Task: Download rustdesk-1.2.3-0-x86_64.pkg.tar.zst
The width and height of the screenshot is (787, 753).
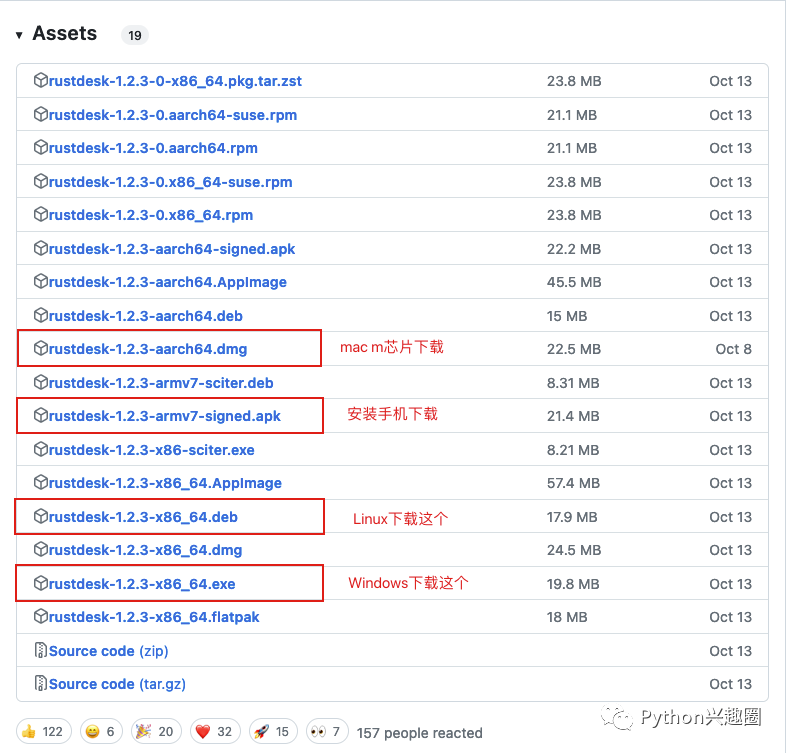Action: tap(175, 81)
